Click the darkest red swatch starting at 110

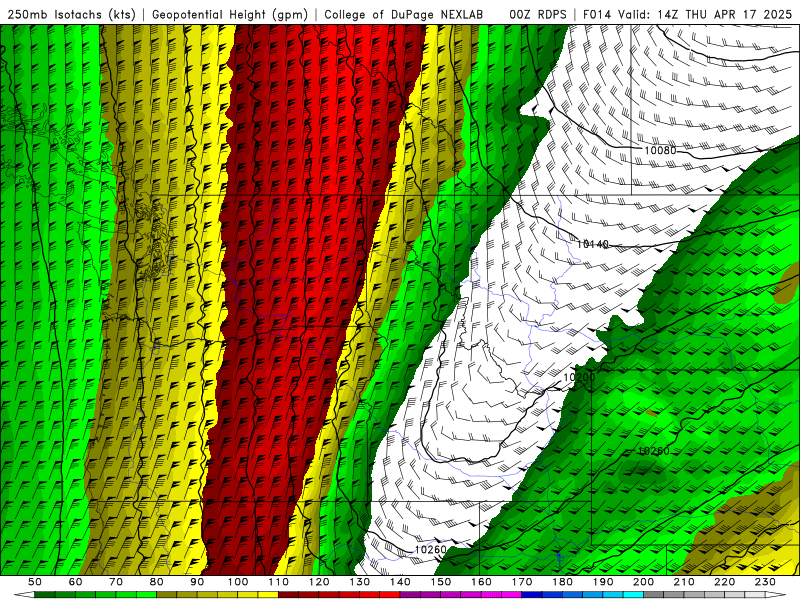[x=288, y=595]
